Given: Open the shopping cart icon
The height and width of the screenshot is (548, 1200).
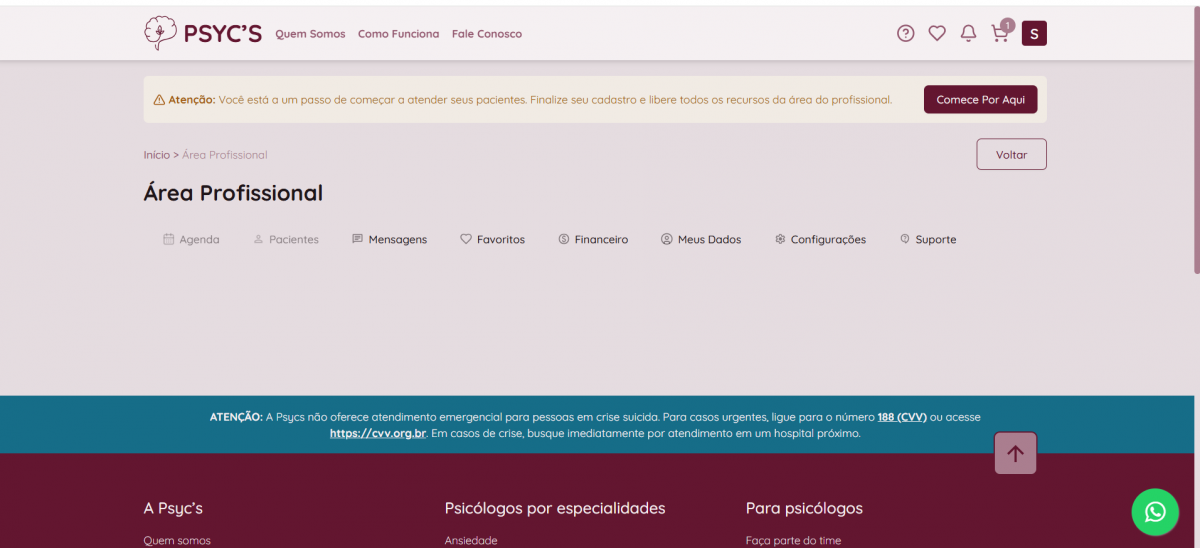Looking at the screenshot, I should pos(999,34).
